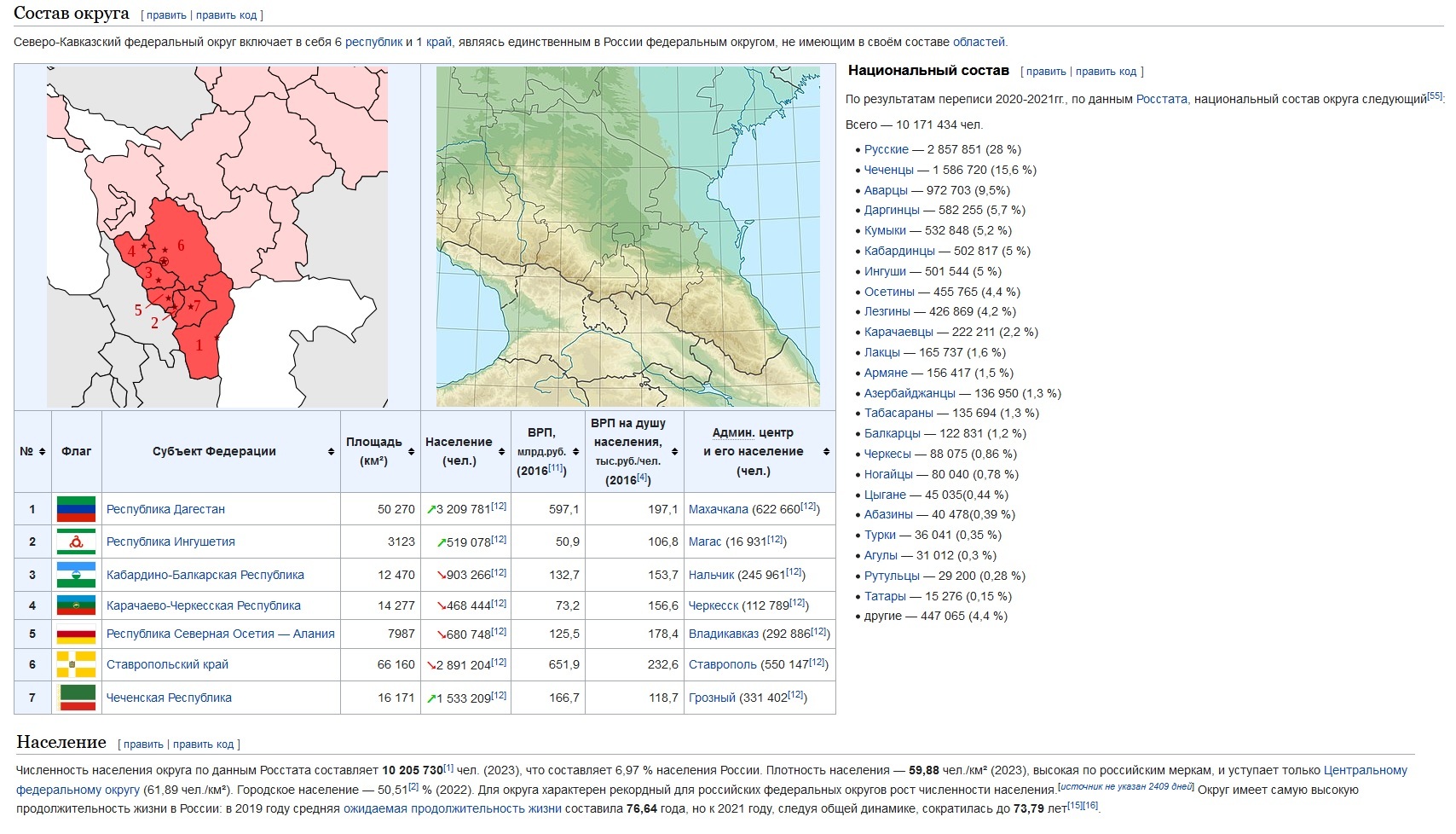Open ожидаемая продолжительность жизни link
The height and width of the screenshot is (834, 1456).
(452, 808)
